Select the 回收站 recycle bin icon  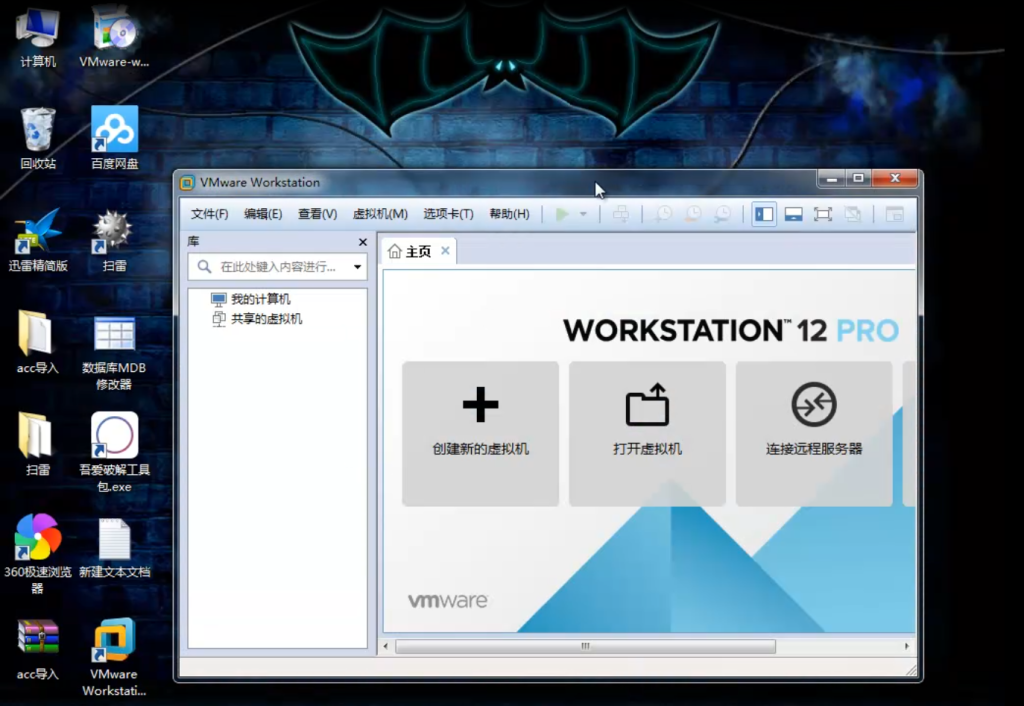point(38,138)
